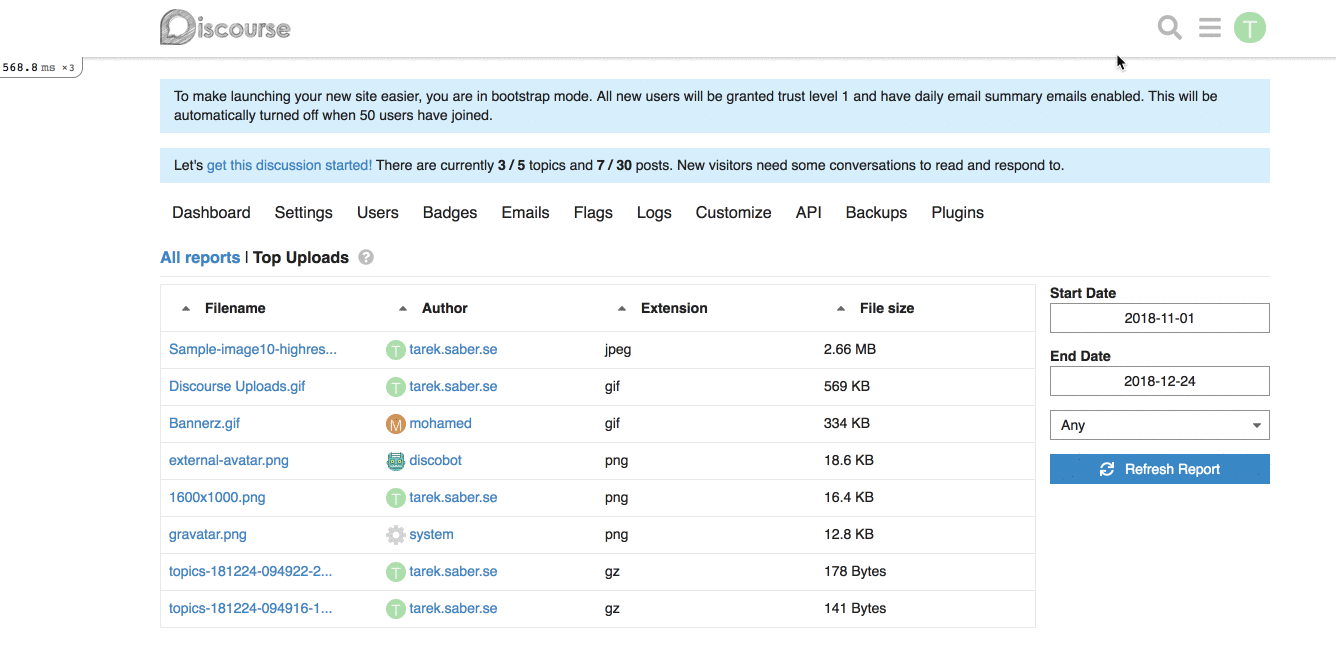Open Sample-image10-highres file link
The image size is (1336, 658).
click(253, 349)
